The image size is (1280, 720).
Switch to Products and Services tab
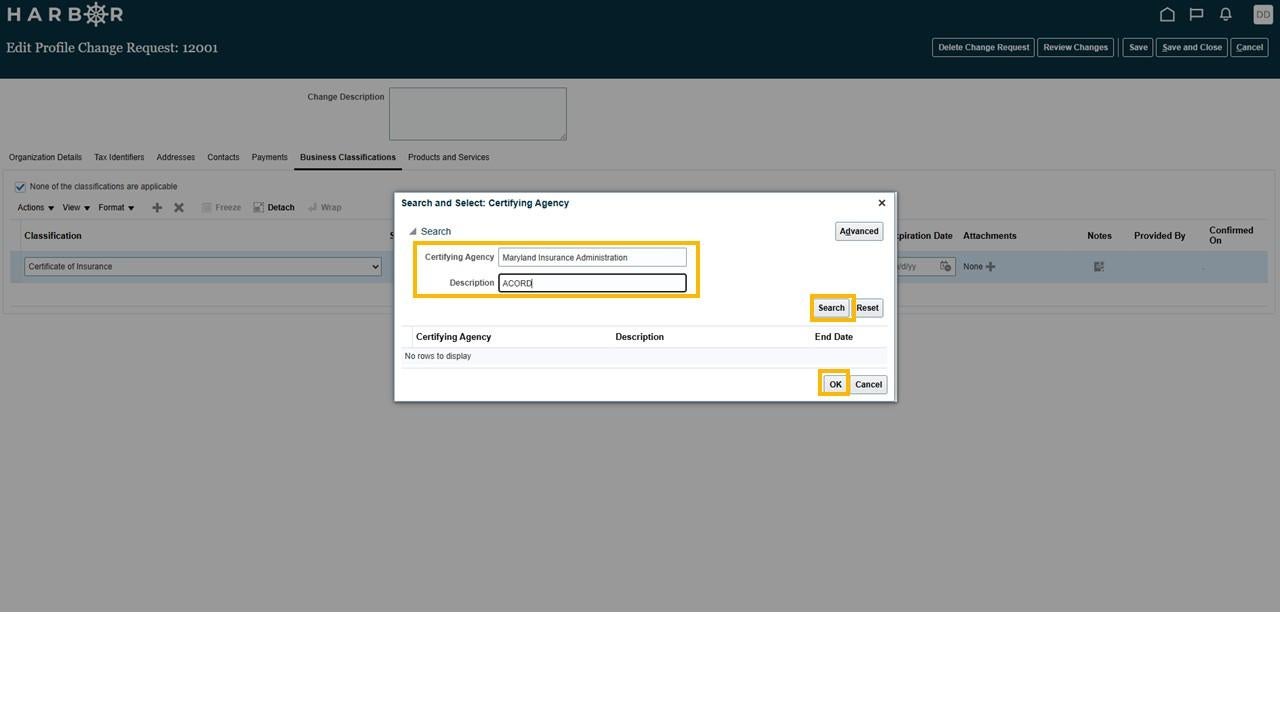448,158
